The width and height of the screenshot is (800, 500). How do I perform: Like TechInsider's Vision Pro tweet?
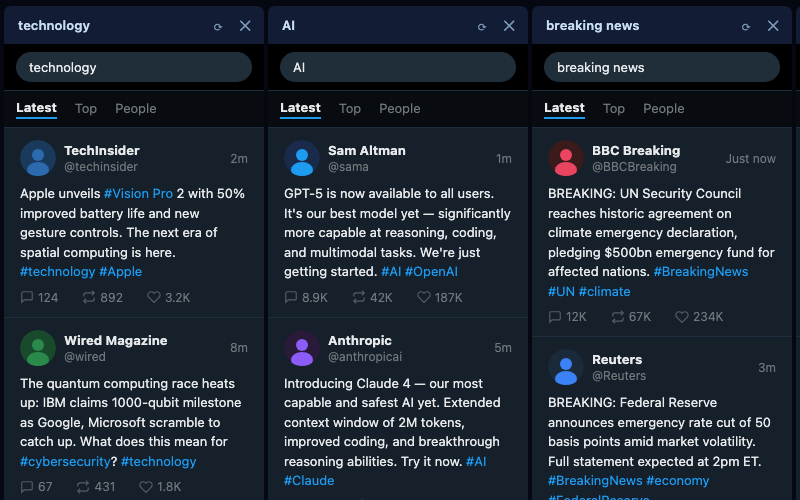click(169, 297)
